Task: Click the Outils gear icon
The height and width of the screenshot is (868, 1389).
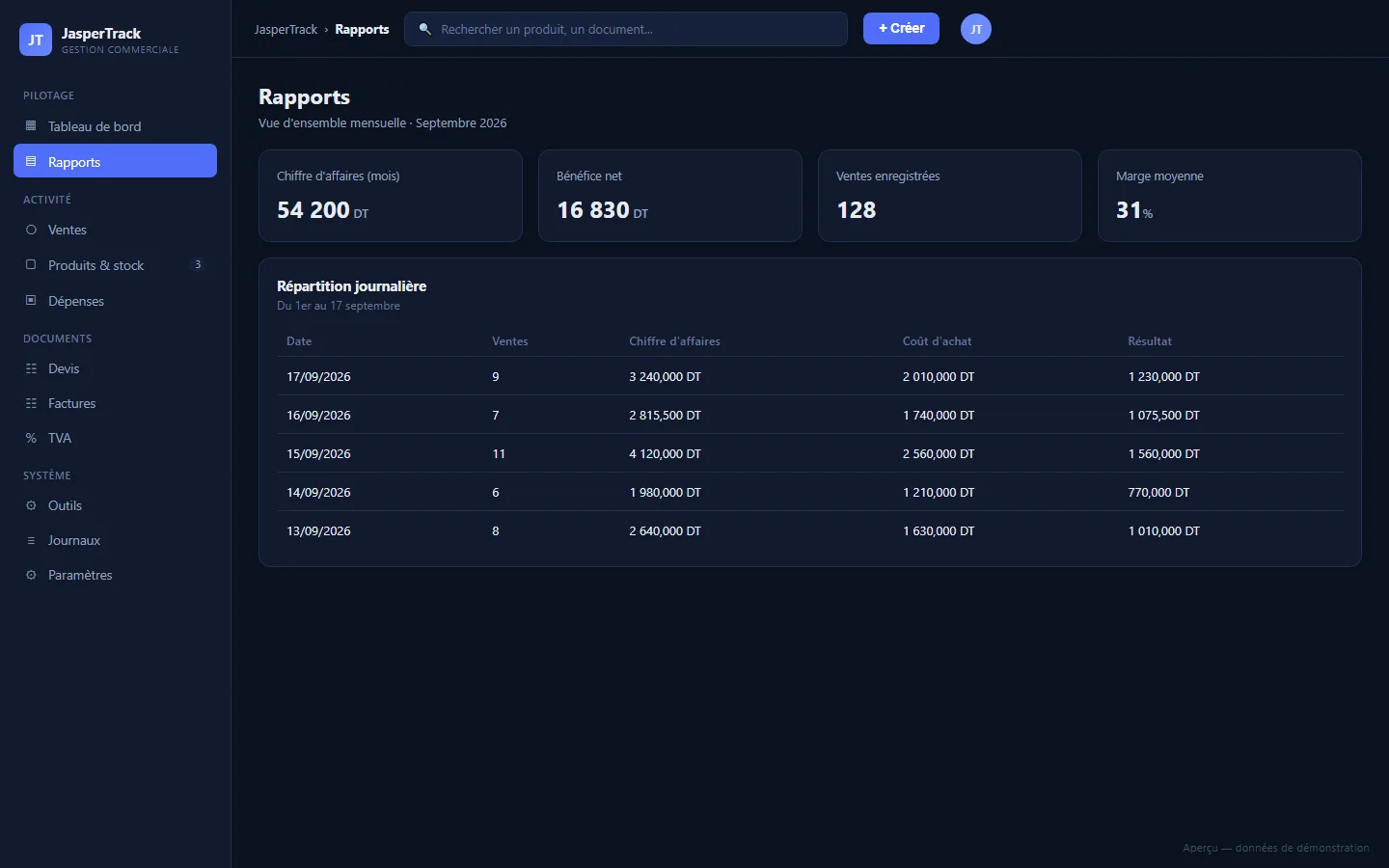Action: [31, 505]
